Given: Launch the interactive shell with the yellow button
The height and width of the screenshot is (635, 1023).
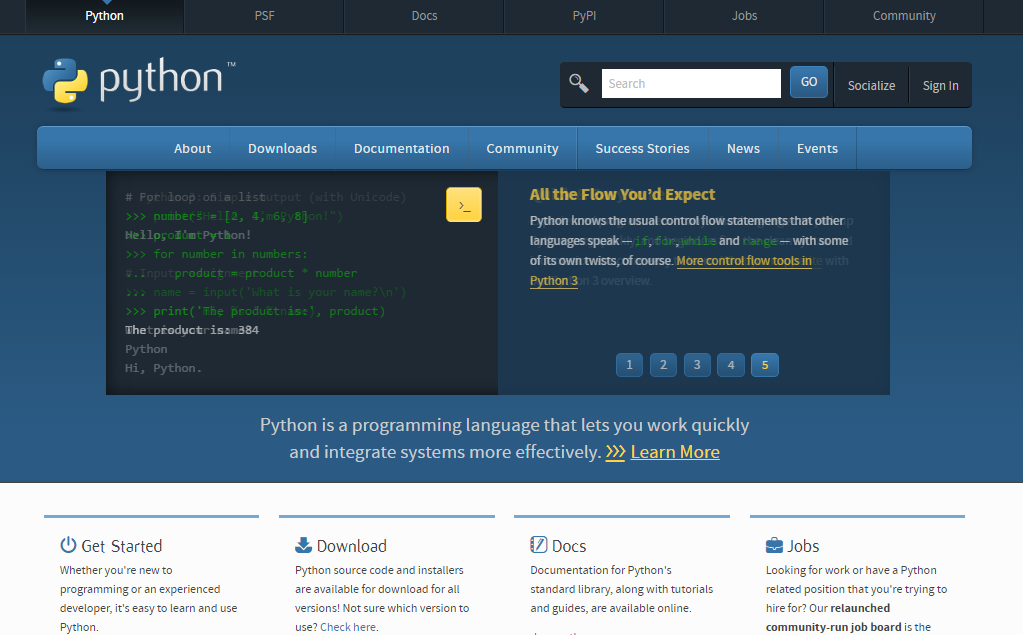Looking at the screenshot, I should pyautogui.click(x=464, y=205).
